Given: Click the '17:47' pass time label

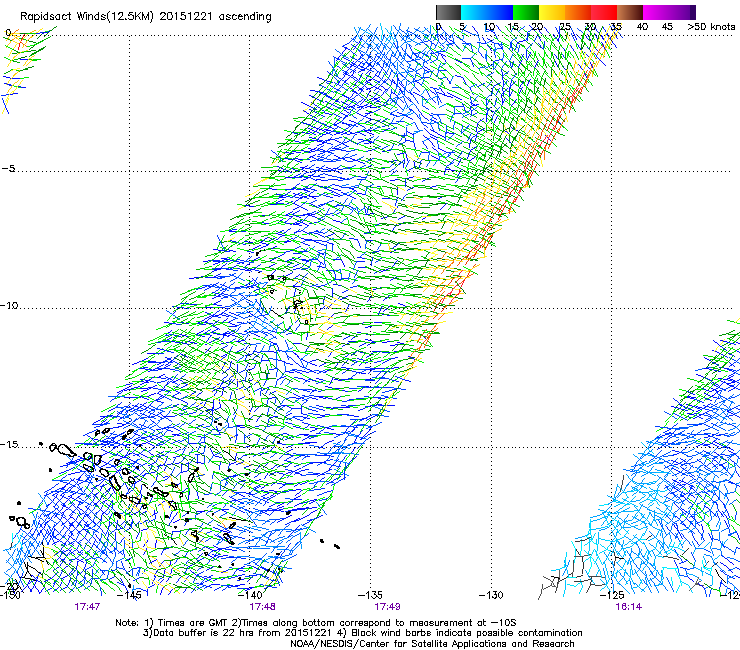Looking at the screenshot, I should click(x=87, y=607).
